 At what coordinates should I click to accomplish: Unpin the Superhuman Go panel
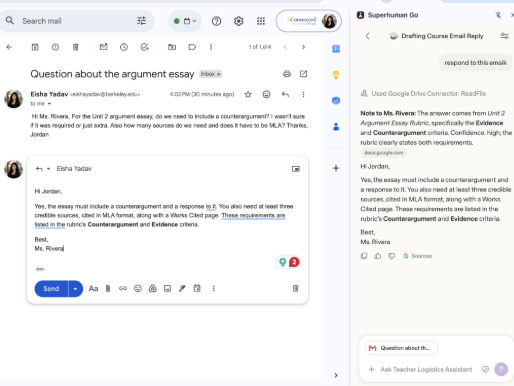point(498,15)
